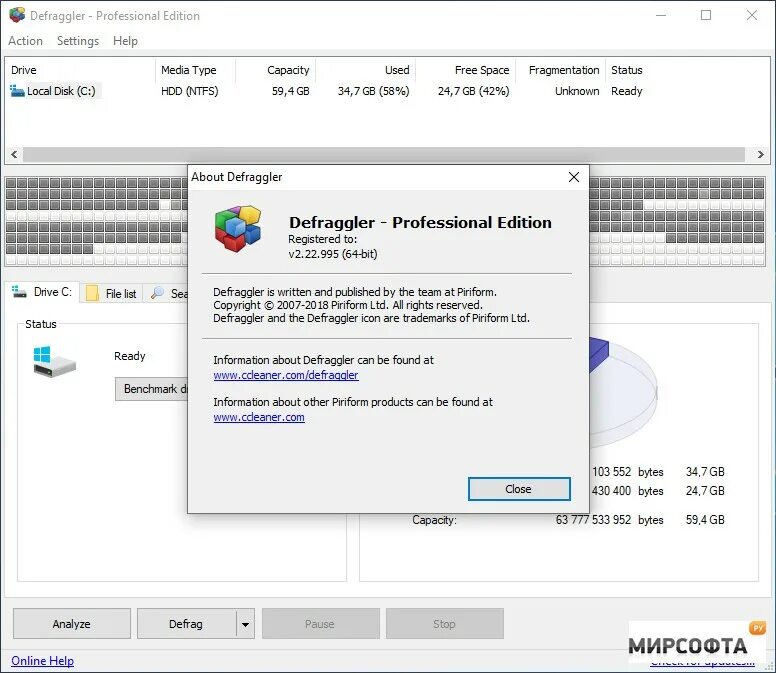
Task: Click the drive usage pie chart
Action: [x=624, y=391]
